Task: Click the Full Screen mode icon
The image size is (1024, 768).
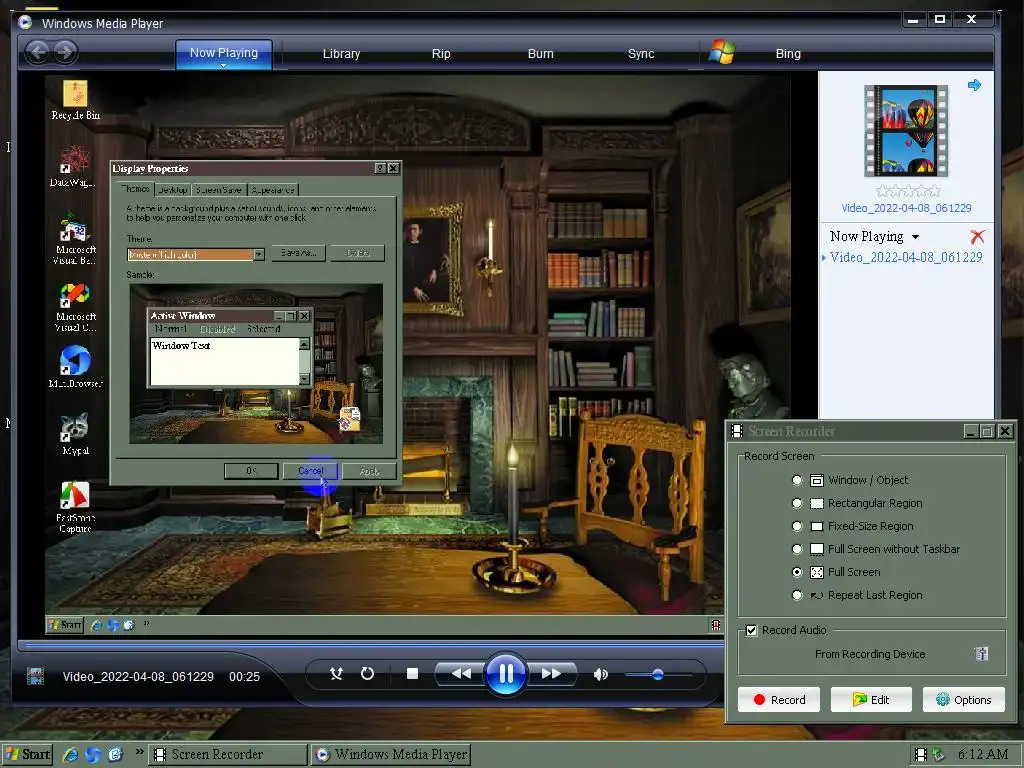Action: [x=816, y=572]
